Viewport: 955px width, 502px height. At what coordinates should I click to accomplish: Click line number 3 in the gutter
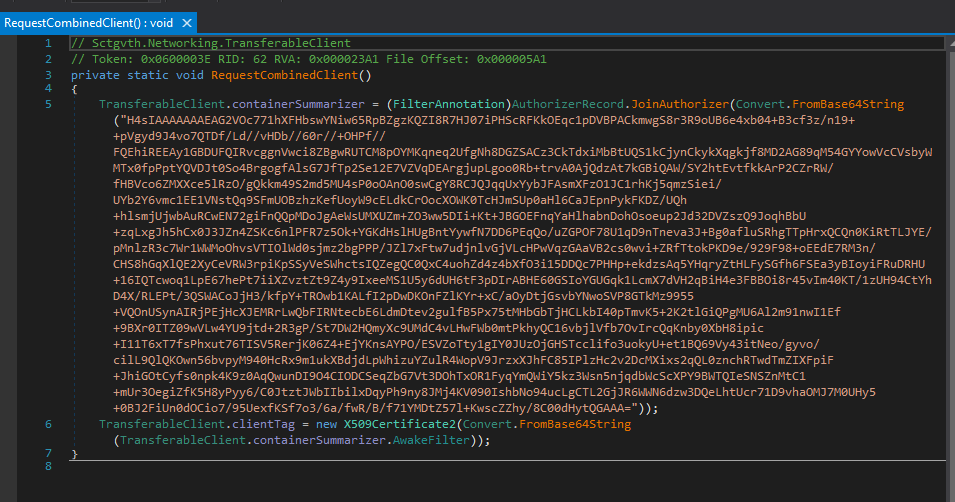pos(48,74)
